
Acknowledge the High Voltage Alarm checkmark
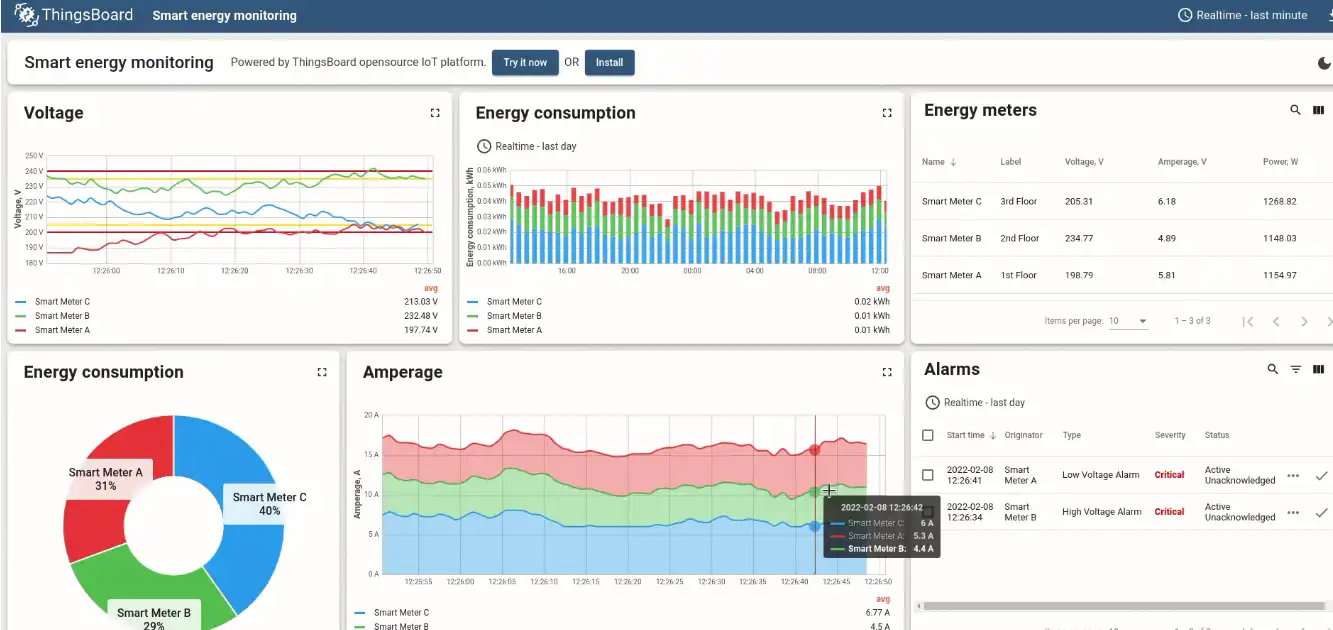(1321, 512)
